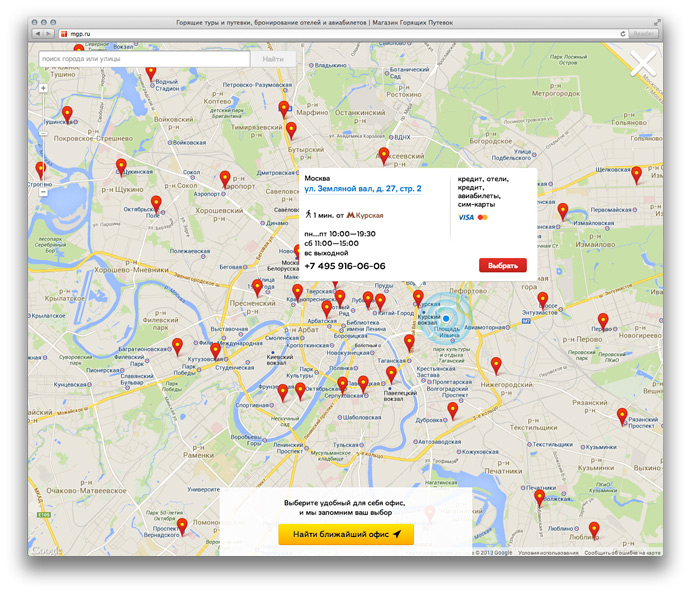Click the marker near Щукинская
This screenshot has width=700, height=611.
point(121,167)
